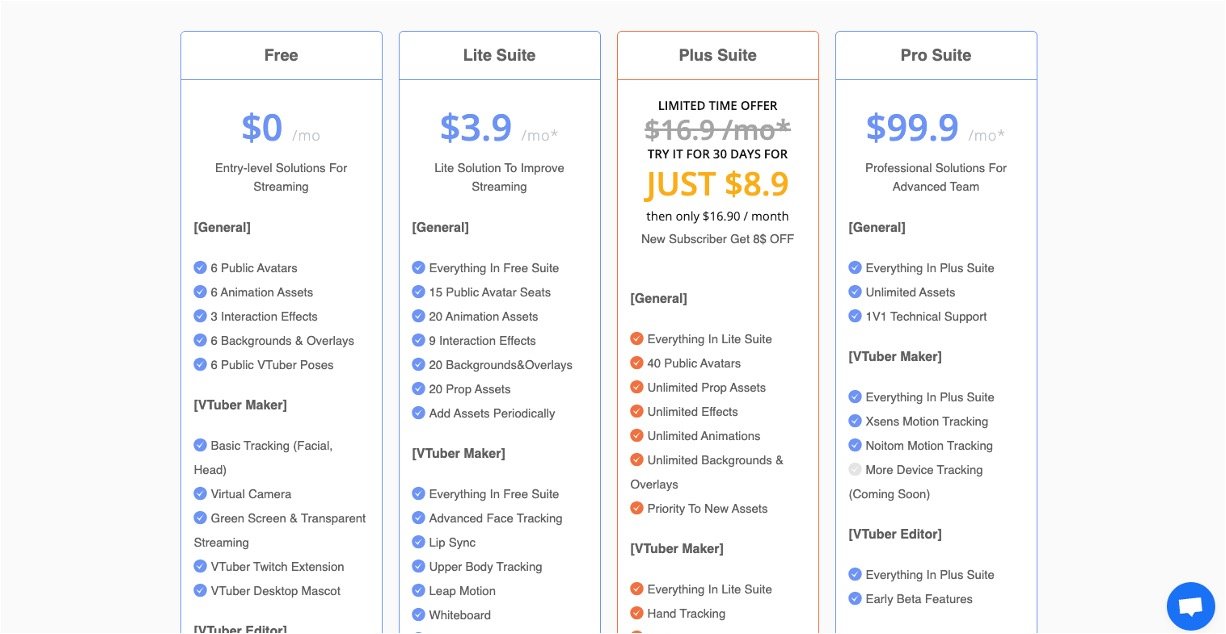
Task: Click the $99.9 Pro Suite price
Action: tap(912, 128)
